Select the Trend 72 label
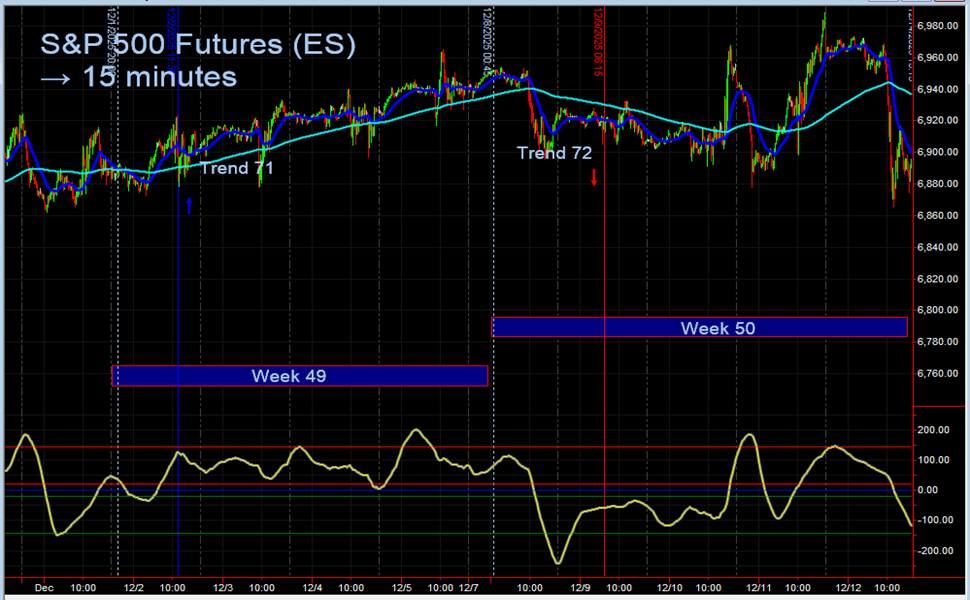The width and height of the screenshot is (970, 600). click(554, 153)
